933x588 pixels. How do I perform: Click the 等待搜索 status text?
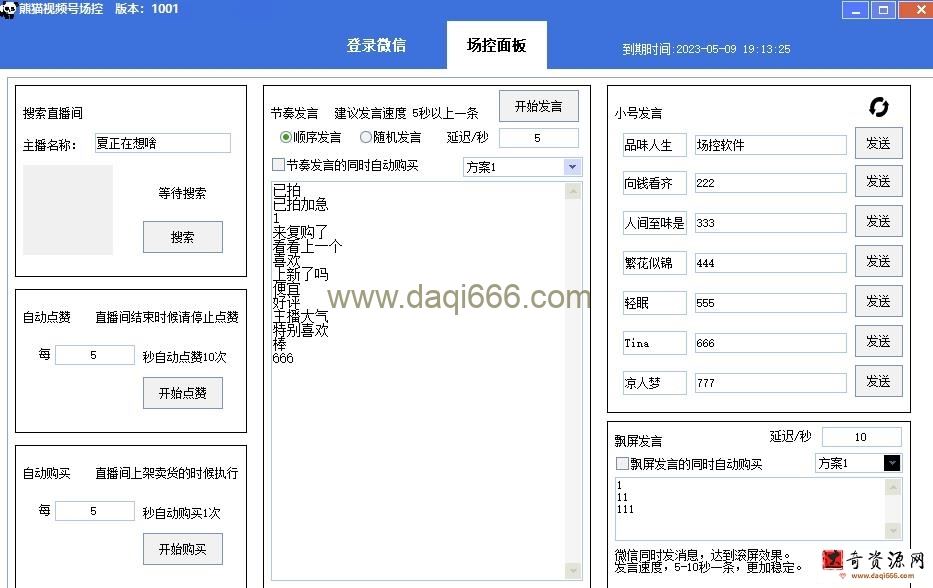pyautogui.click(x=182, y=193)
